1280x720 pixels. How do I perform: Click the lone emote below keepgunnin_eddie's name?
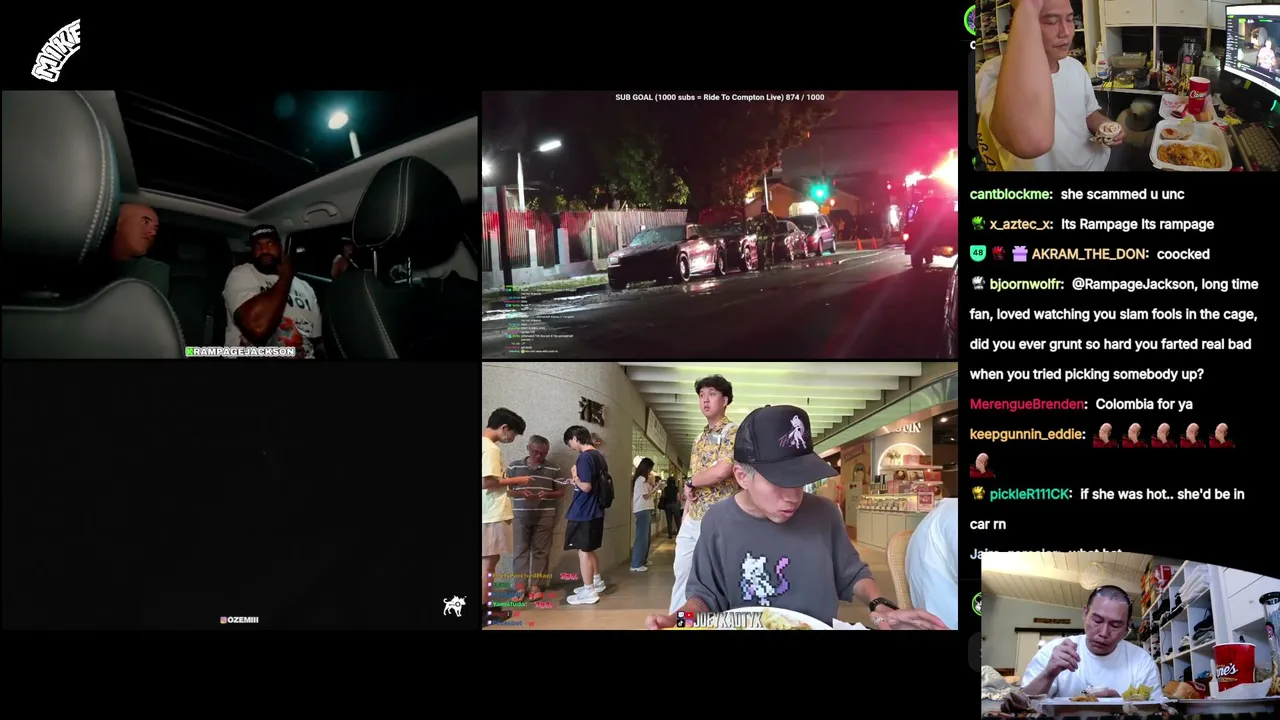(x=981, y=464)
